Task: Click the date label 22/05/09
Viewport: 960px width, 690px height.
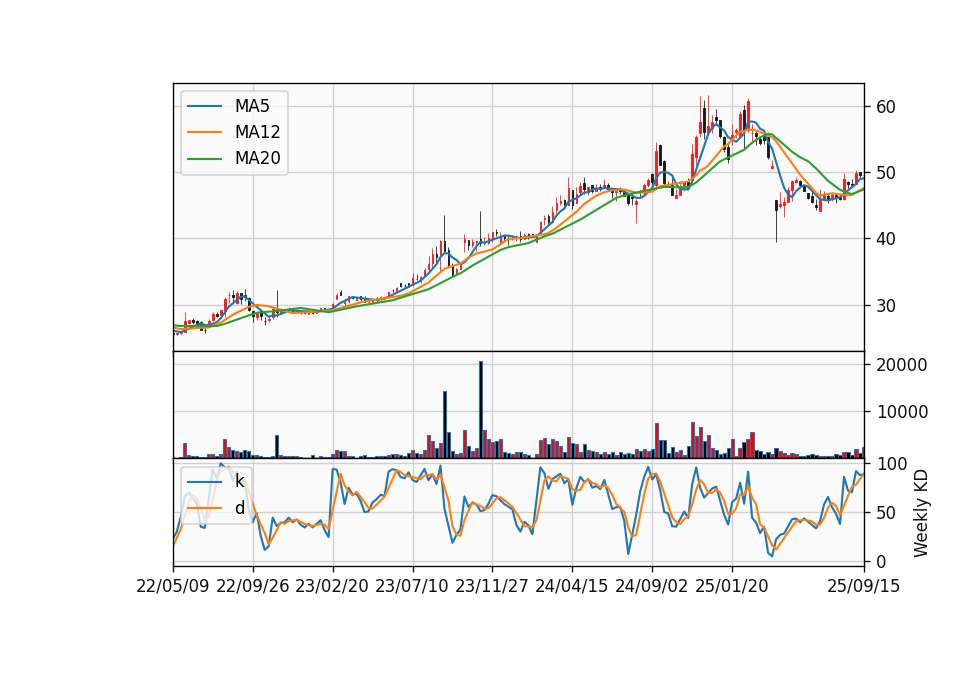Action: (173, 586)
